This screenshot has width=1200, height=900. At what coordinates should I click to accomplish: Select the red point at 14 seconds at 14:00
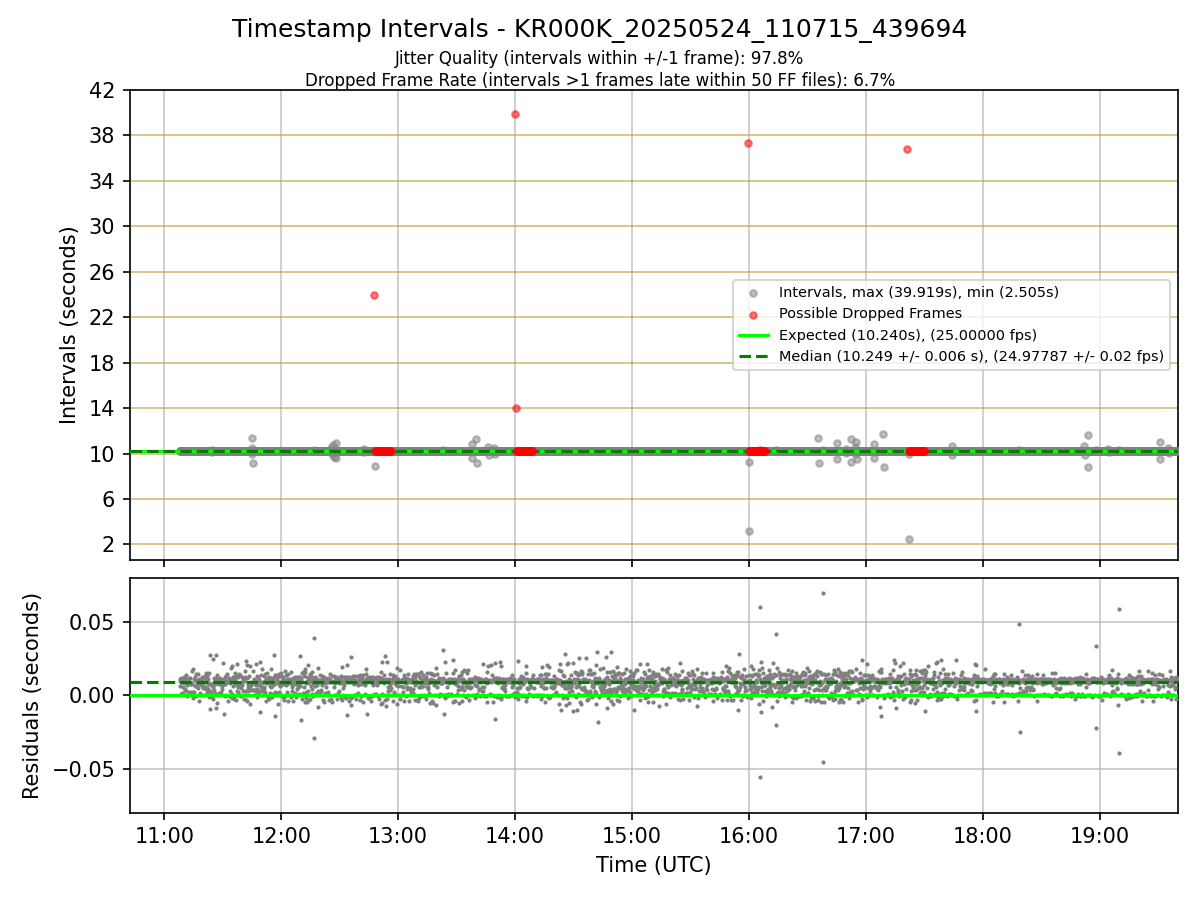[516, 408]
